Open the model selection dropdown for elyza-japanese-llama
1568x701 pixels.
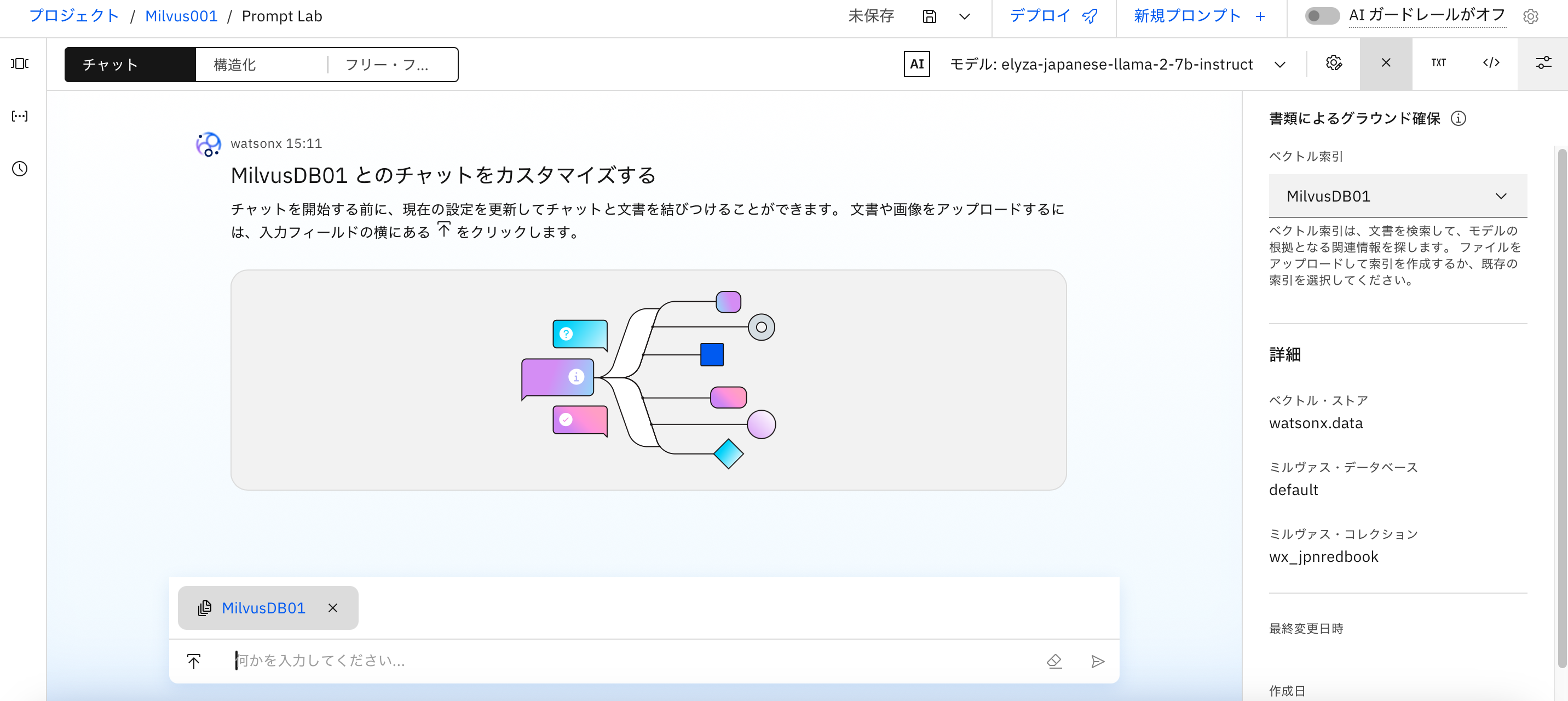click(x=1280, y=64)
